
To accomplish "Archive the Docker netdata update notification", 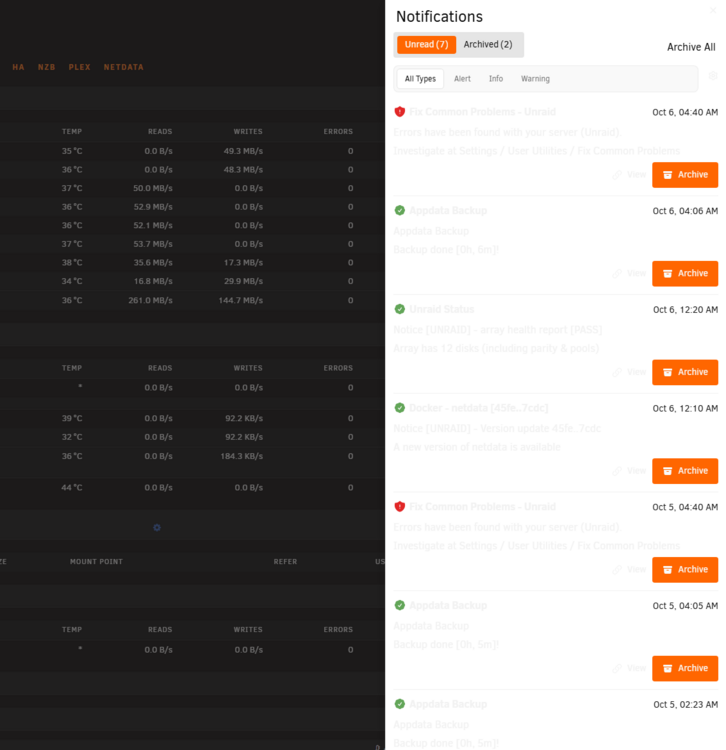I will coord(685,471).
